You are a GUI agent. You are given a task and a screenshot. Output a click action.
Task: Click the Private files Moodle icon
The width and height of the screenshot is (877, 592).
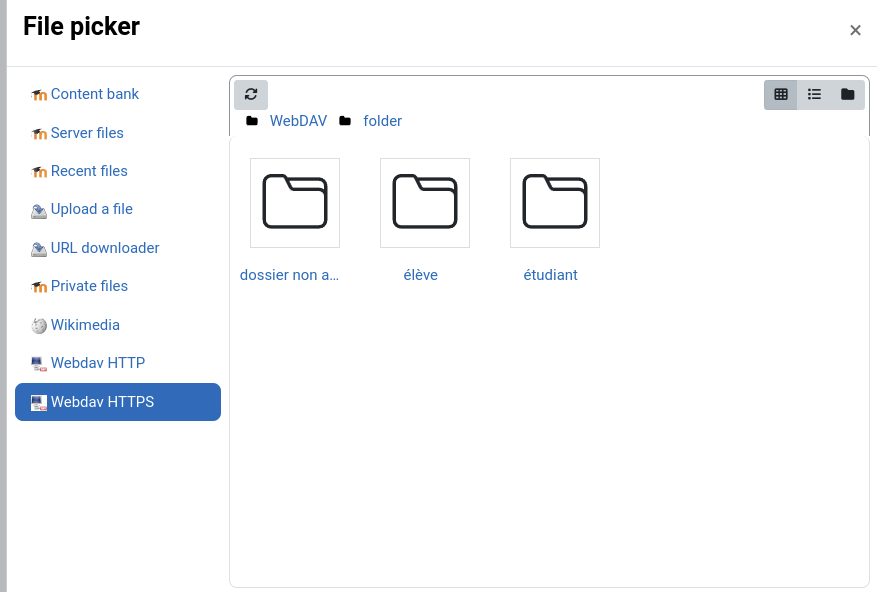[39, 287]
